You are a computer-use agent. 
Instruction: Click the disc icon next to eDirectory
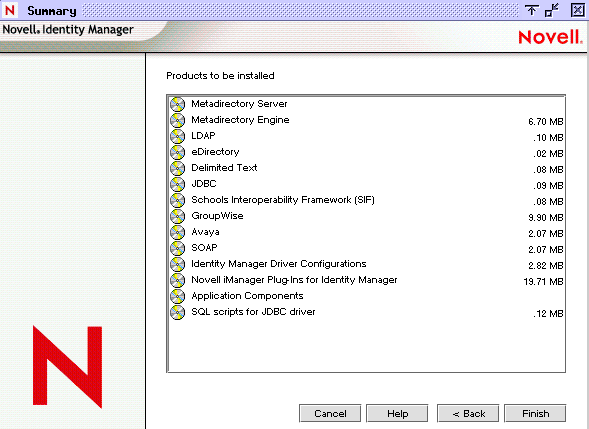click(178, 153)
